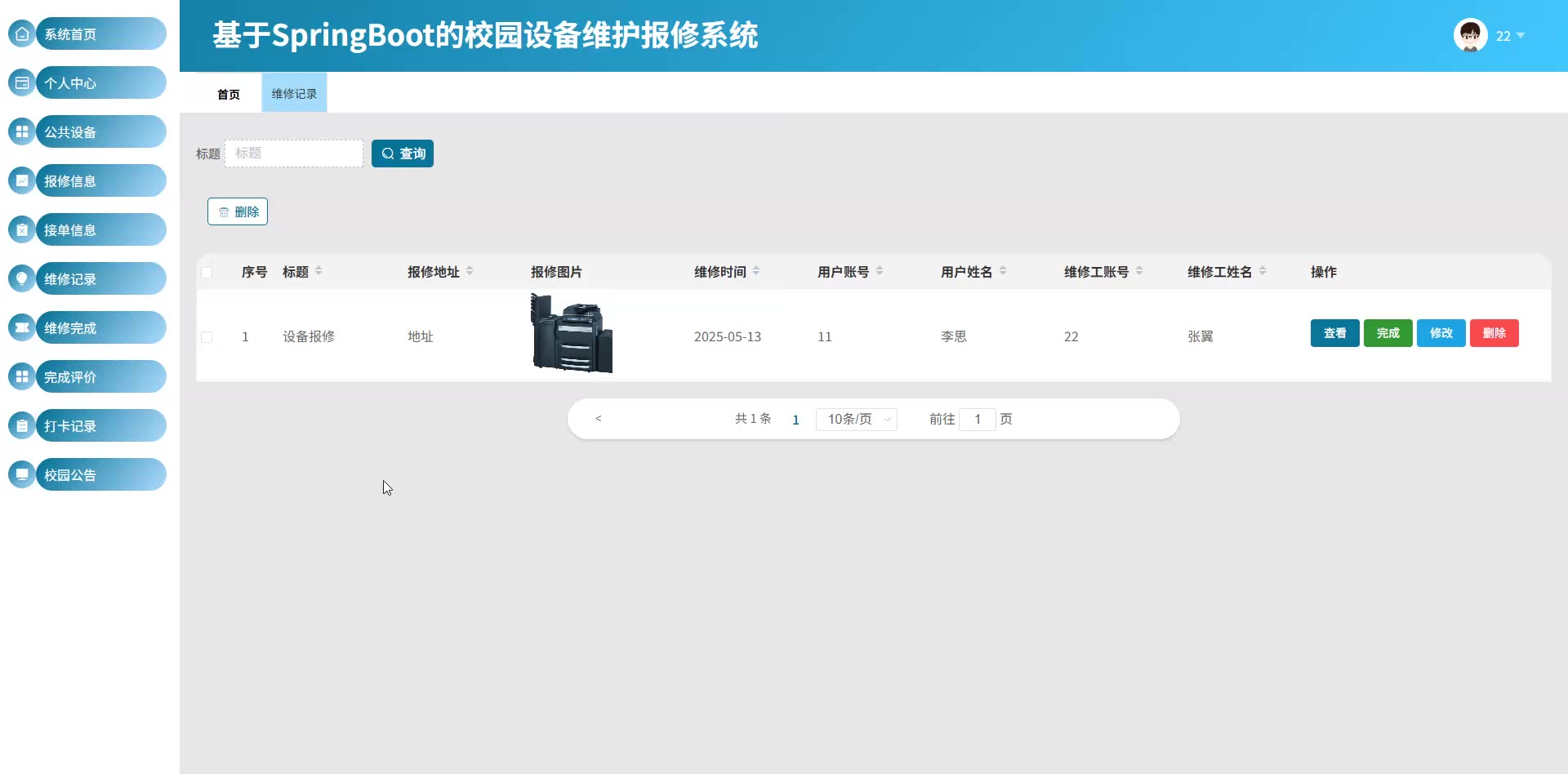Image resolution: width=1568 pixels, height=774 pixels.
Task: Open 公共设备 in the sidebar
Action: pos(101,131)
